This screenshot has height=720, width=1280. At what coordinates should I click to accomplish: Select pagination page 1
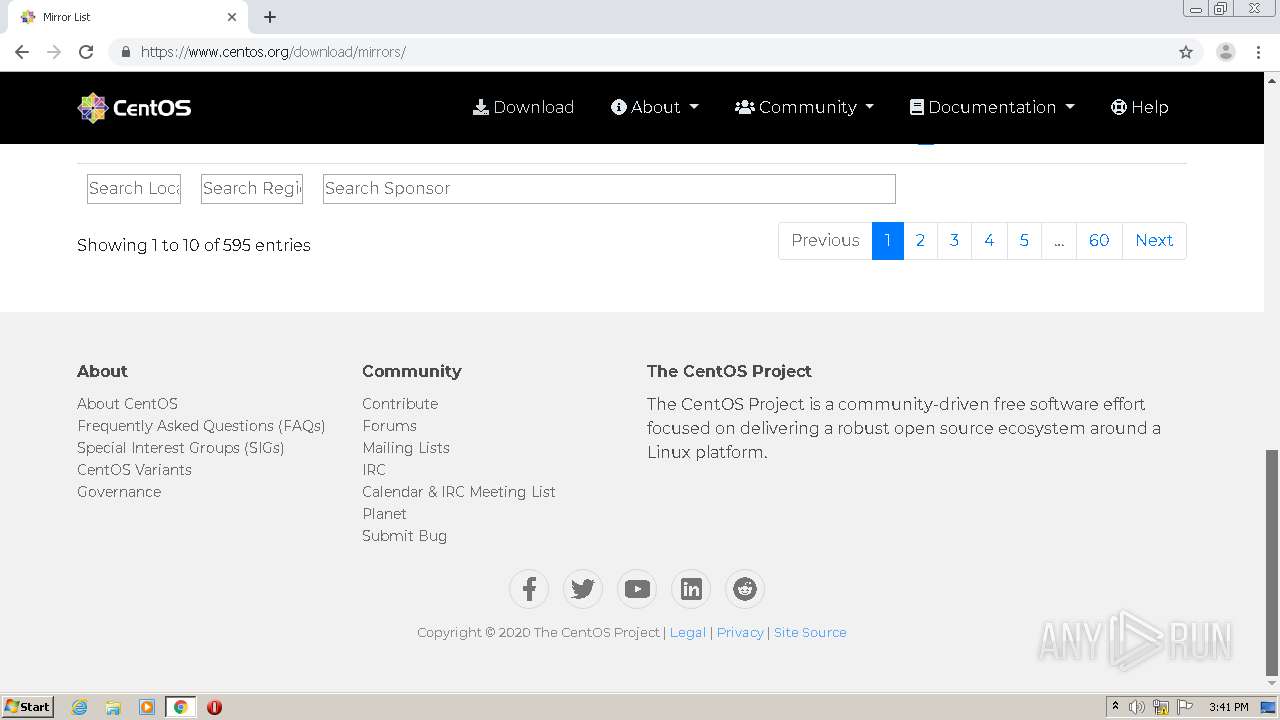click(887, 240)
